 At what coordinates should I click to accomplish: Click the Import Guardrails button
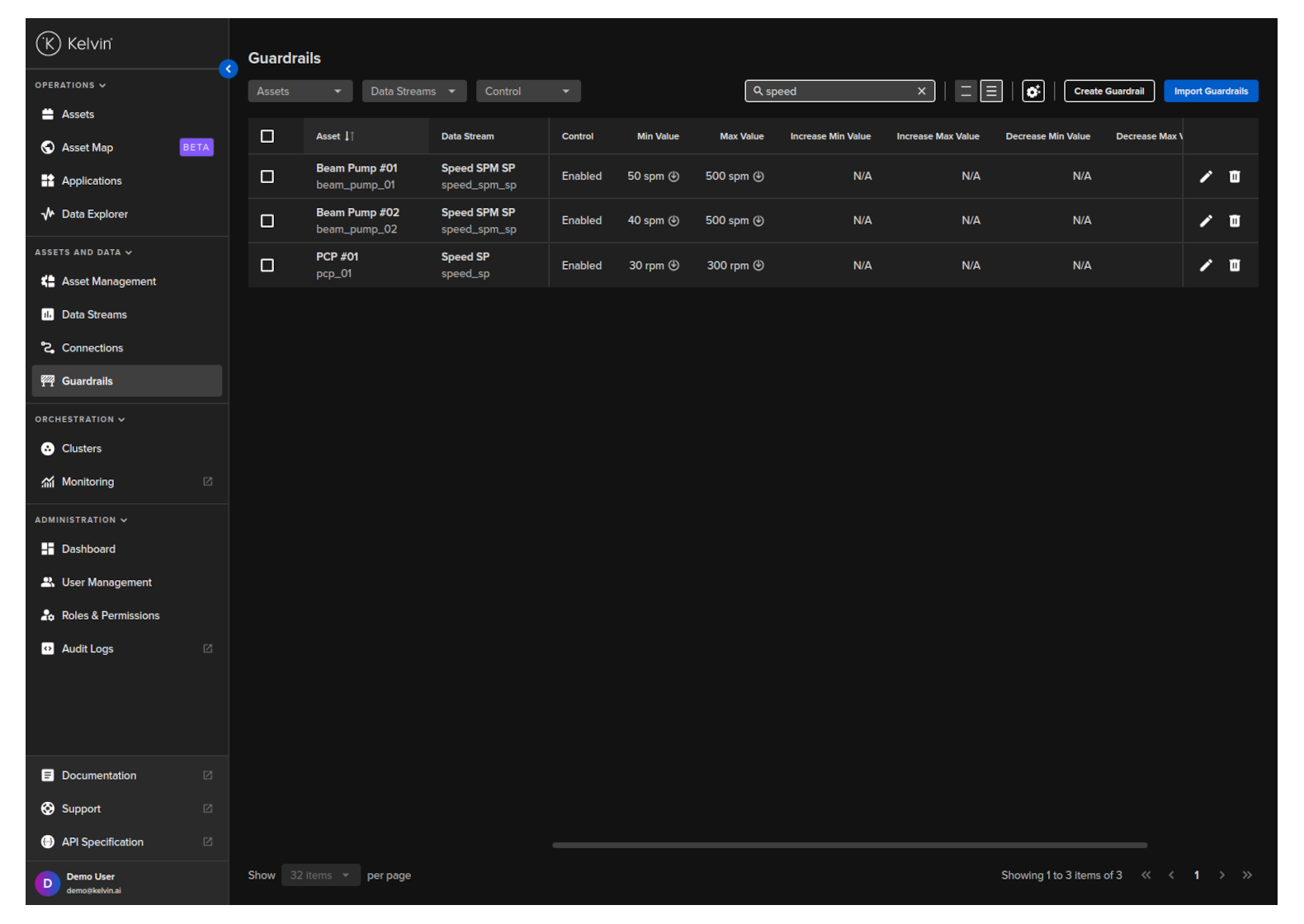coord(1210,92)
